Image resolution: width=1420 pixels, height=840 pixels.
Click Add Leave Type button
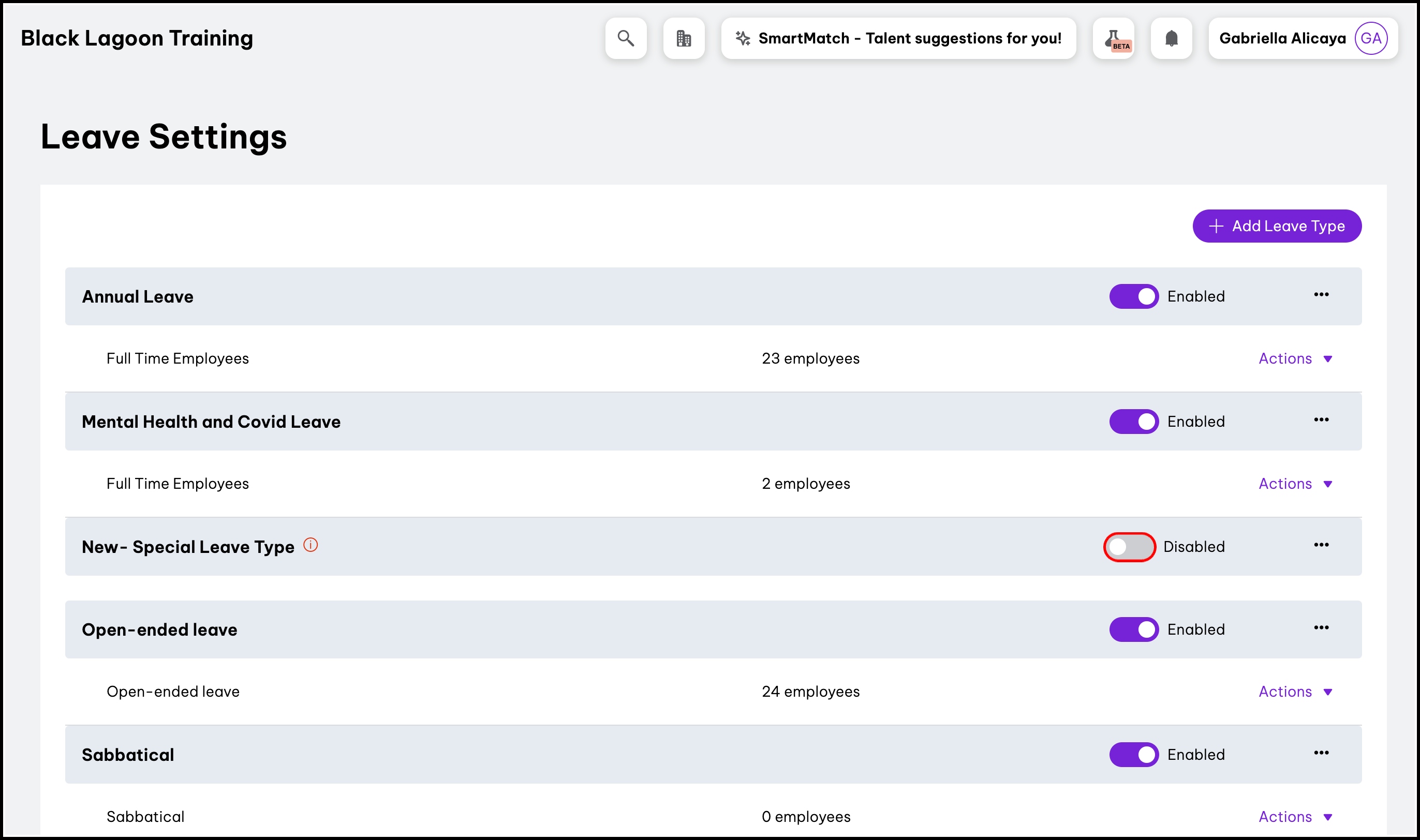pyautogui.click(x=1277, y=226)
